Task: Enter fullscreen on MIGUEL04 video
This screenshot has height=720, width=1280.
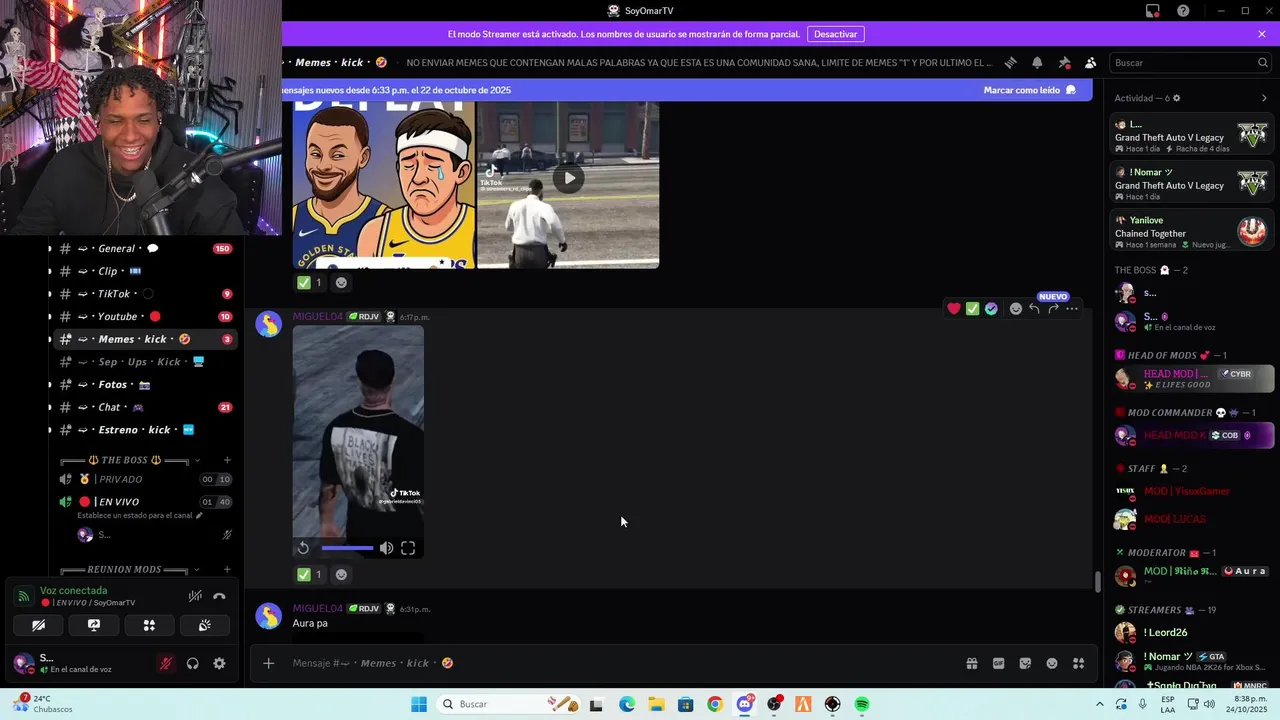Action: point(408,548)
